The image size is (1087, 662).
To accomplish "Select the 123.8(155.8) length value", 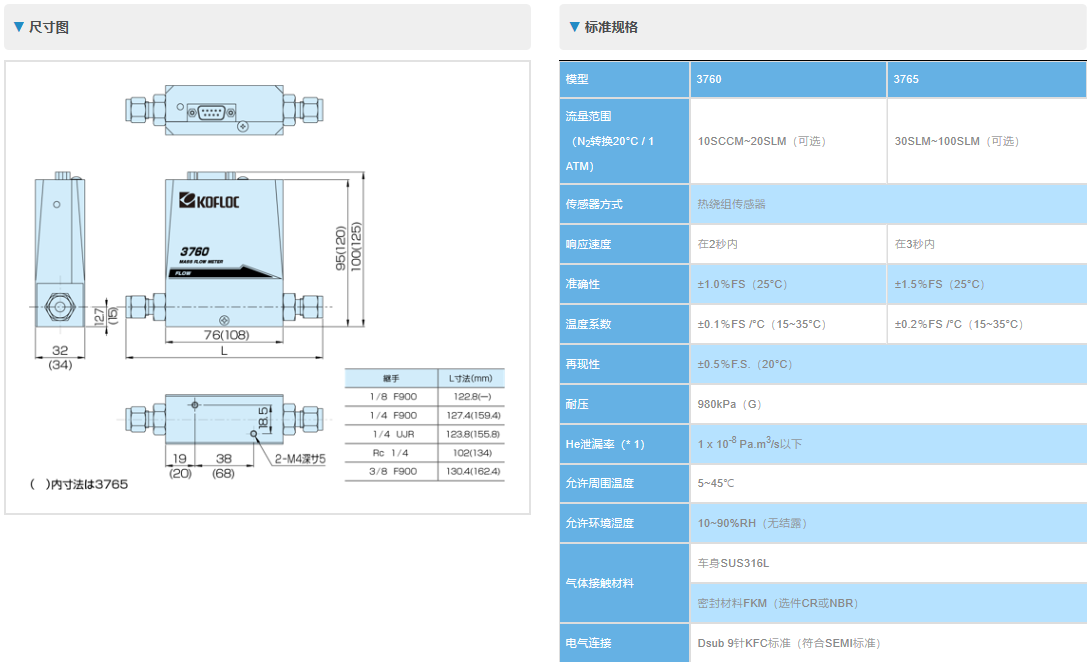I will [x=473, y=434].
